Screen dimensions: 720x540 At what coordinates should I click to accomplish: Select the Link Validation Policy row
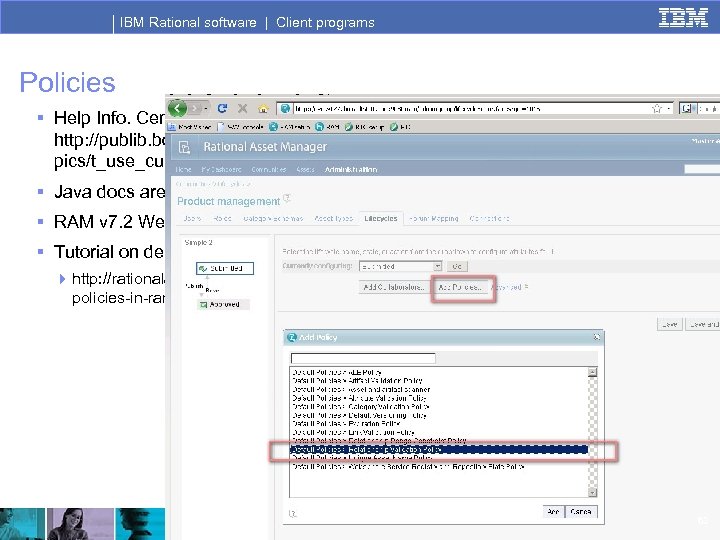439,432
